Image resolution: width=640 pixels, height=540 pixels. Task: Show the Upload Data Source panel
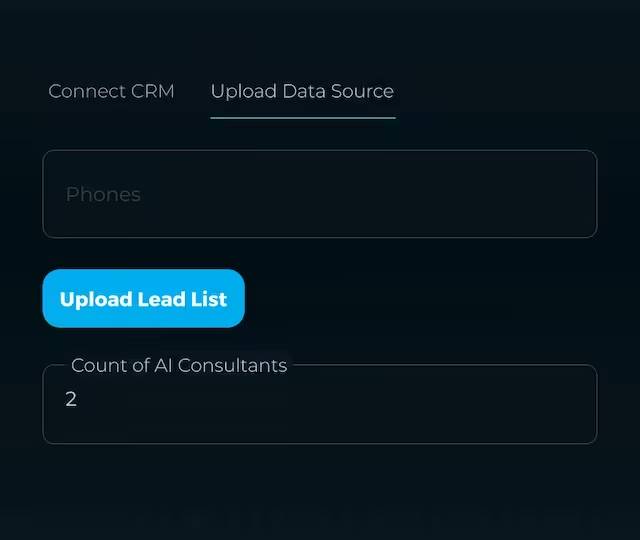(x=302, y=91)
